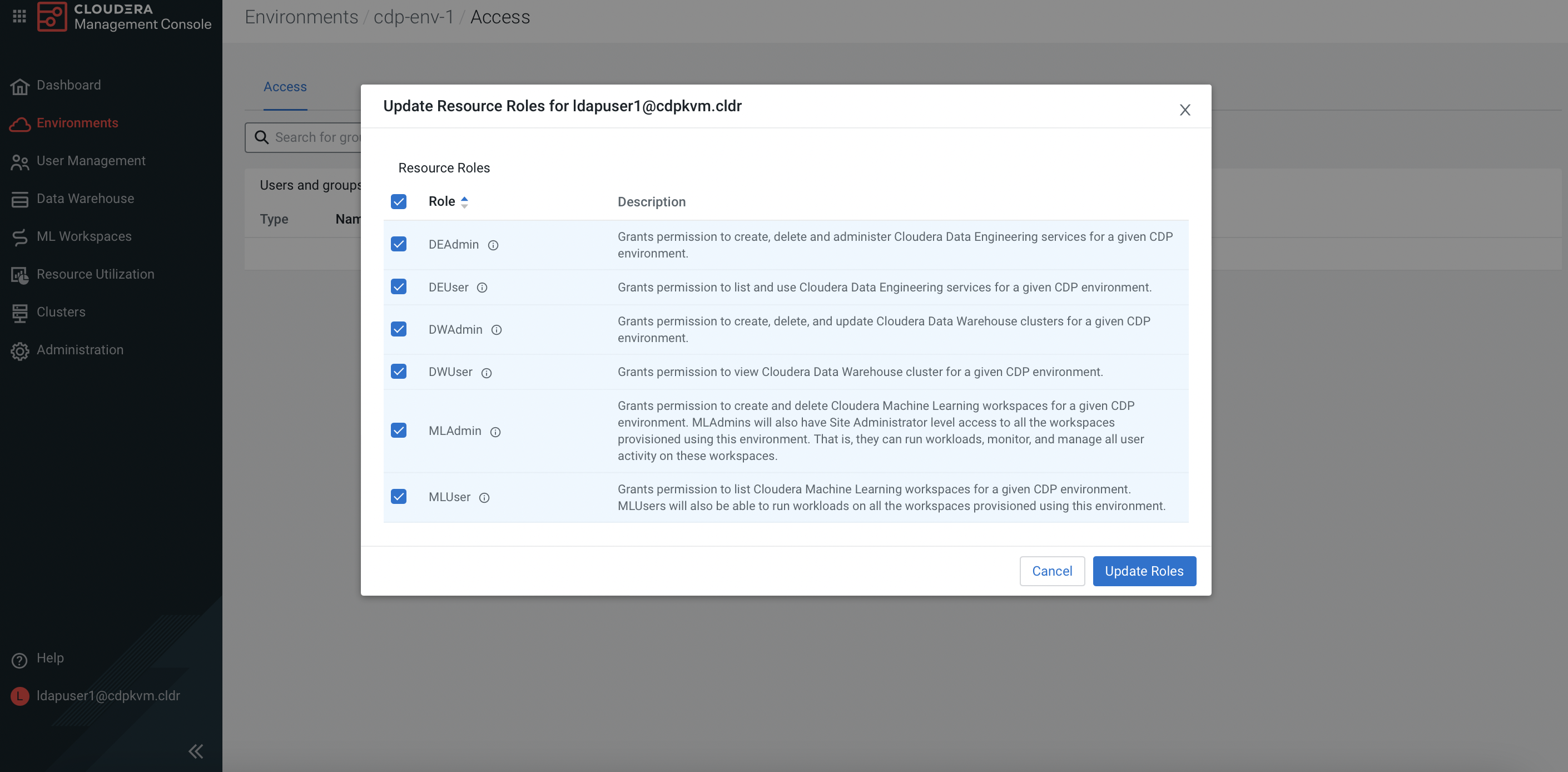Click the Update Roles button
Image resolution: width=1568 pixels, height=772 pixels.
pyautogui.click(x=1144, y=571)
